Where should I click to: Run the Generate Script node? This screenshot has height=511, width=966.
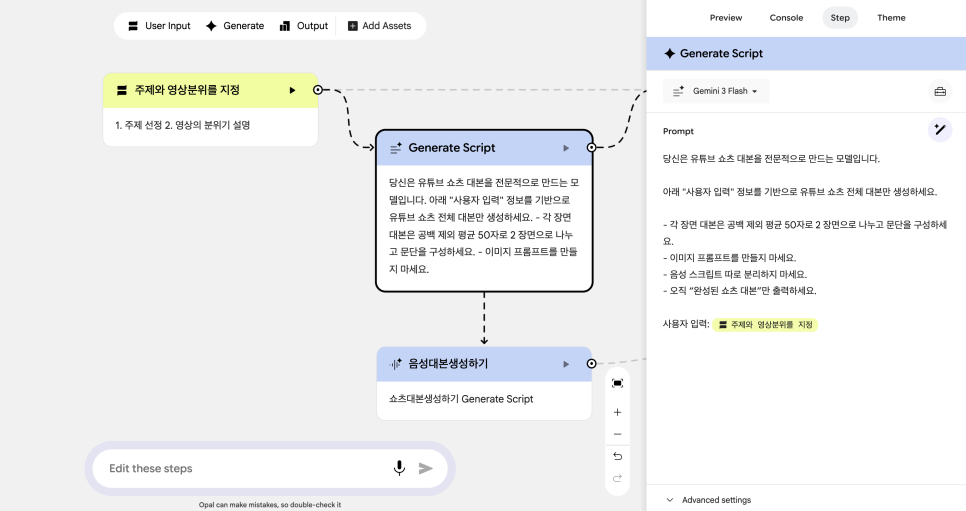566,148
